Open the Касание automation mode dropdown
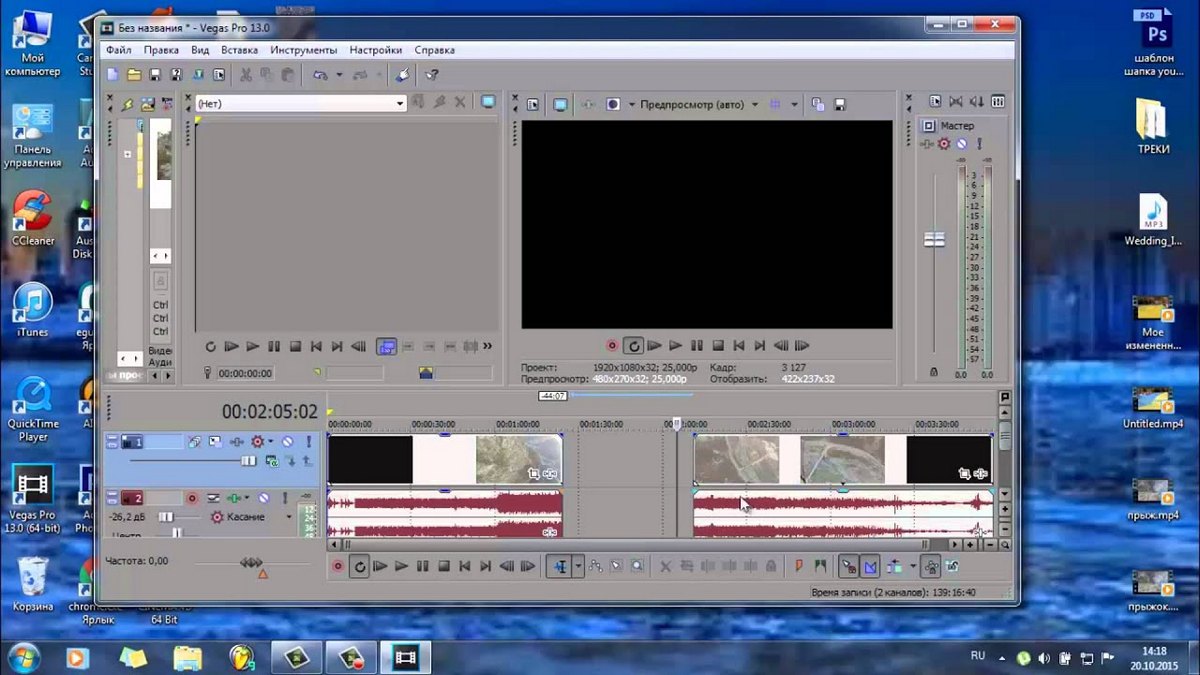Image resolution: width=1200 pixels, height=675 pixels. tap(289, 517)
